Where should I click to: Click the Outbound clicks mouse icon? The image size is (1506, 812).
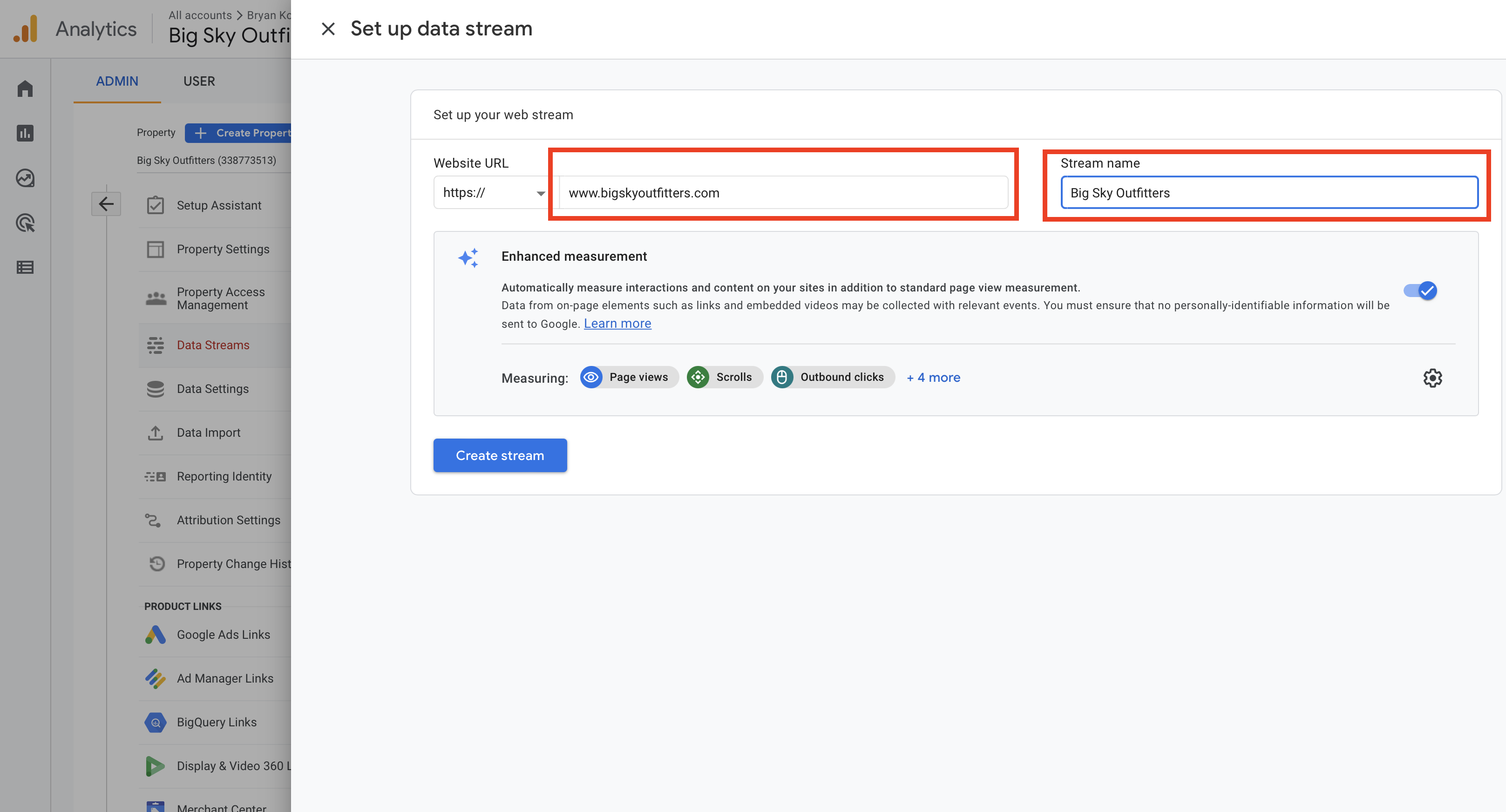click(782, 377)
